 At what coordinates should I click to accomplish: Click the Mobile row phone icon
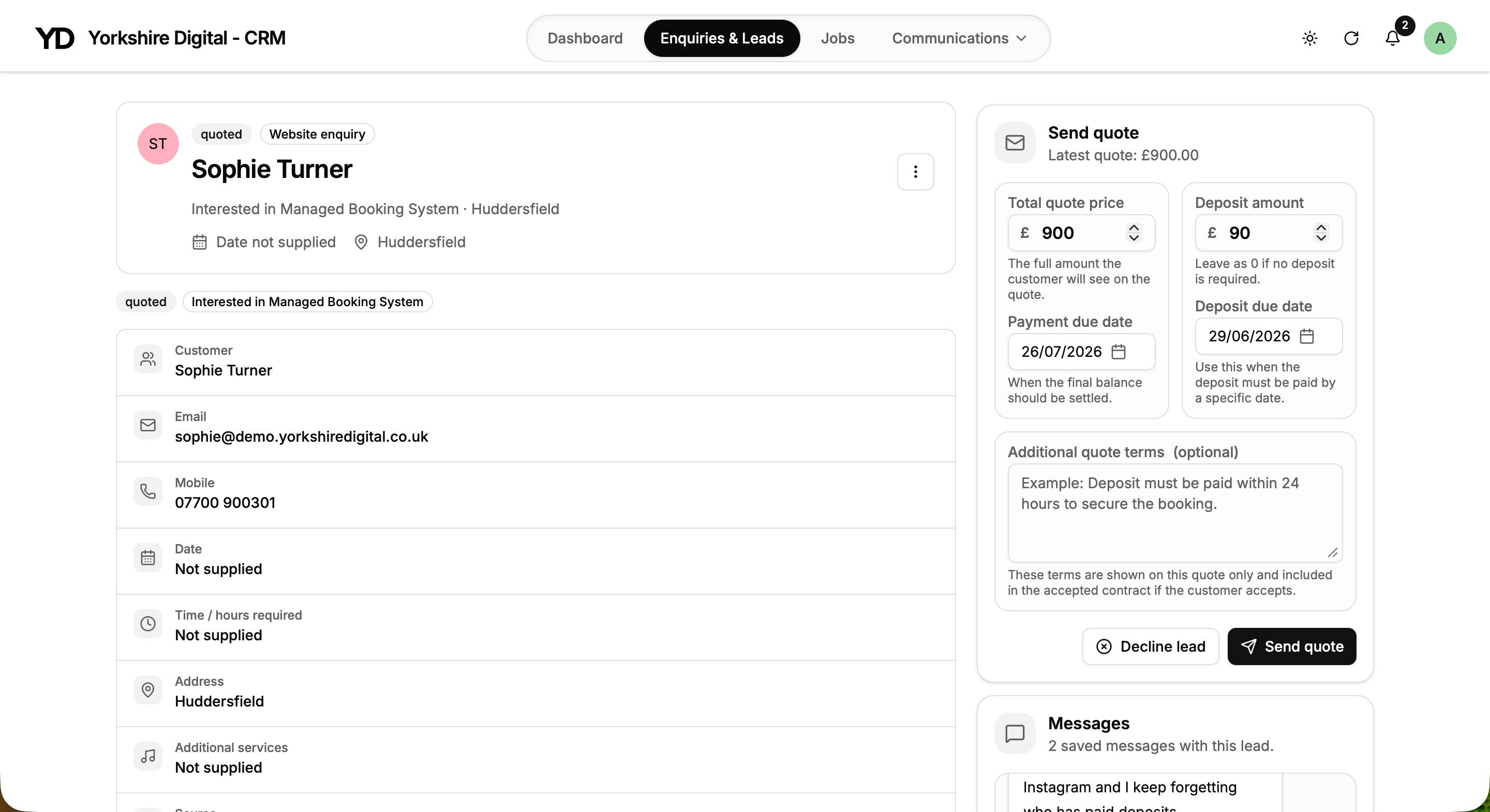coord(148,491)
